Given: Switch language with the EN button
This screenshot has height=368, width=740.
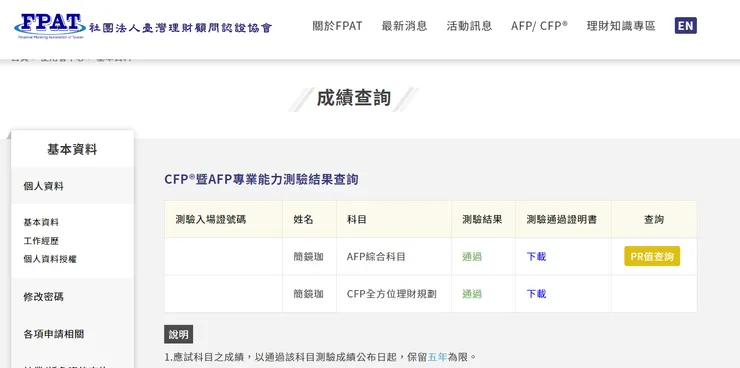Looking at the screenshot, I should (686, 26).
